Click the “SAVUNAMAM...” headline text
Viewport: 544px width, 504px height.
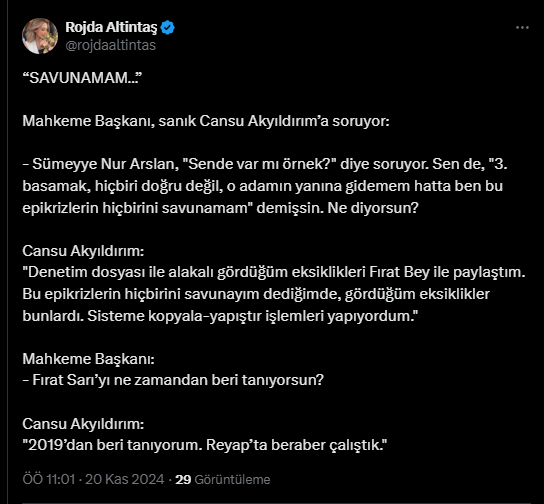82,78
